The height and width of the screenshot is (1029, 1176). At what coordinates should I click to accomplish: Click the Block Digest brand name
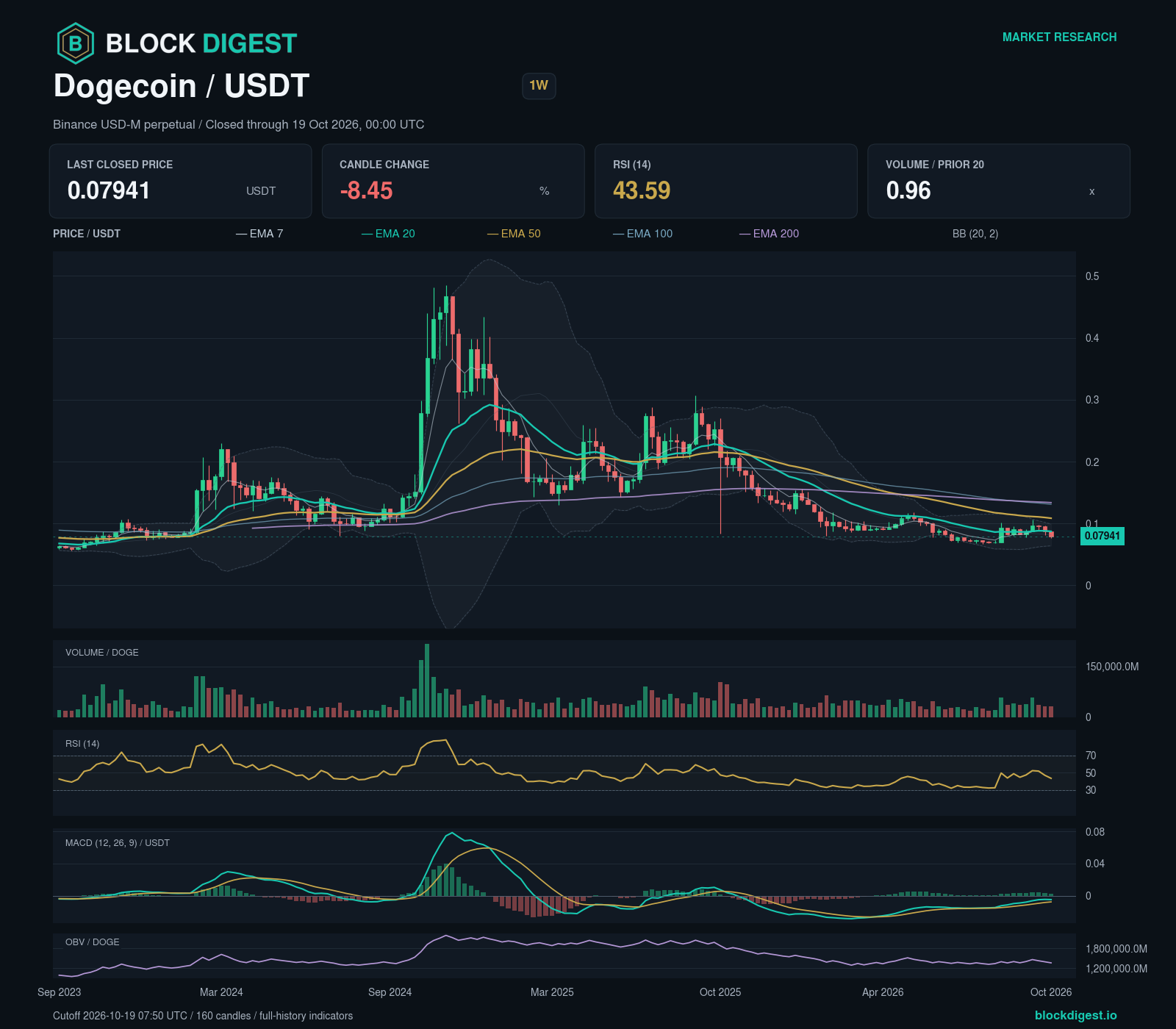(201, 43)
